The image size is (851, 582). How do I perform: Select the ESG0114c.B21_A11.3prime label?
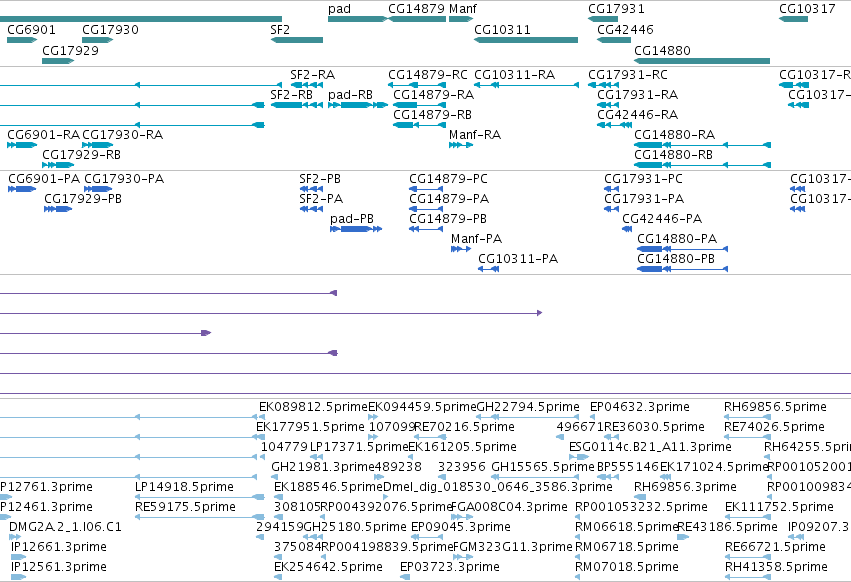(x=650, y=447)
